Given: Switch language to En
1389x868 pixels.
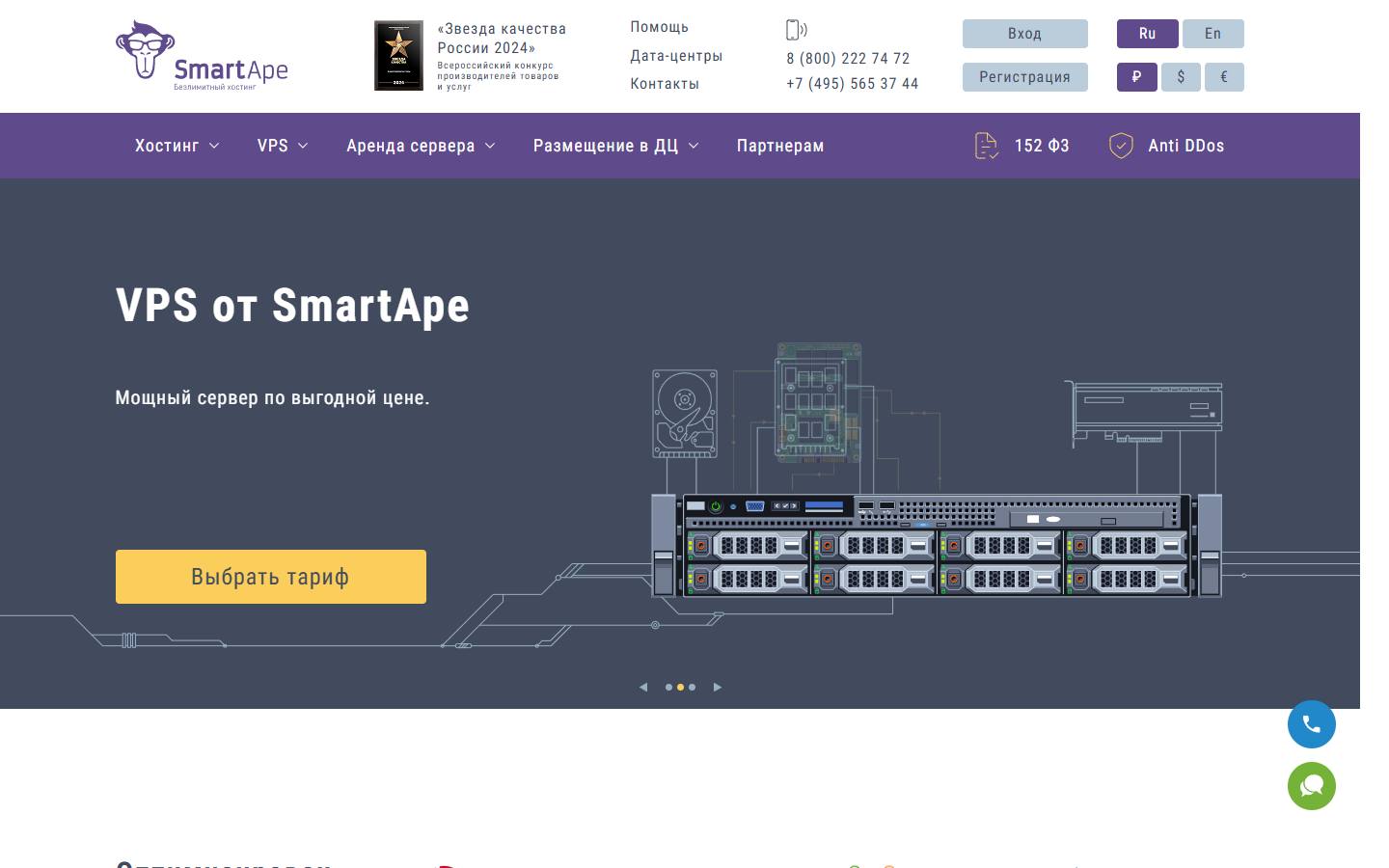Looking at the screenshot, I should click(x=1212, y=34).
